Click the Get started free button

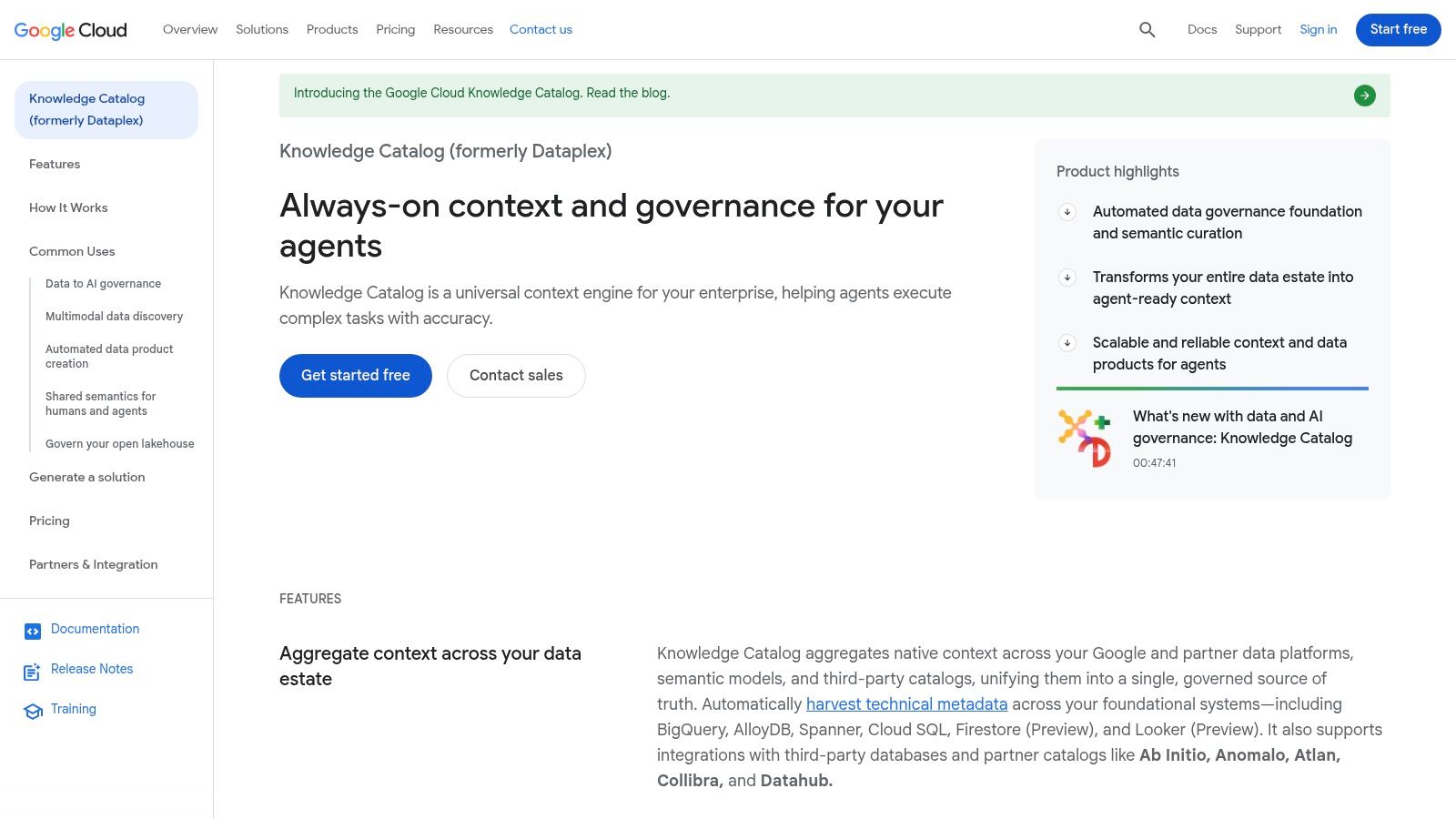tap(356, 376)
